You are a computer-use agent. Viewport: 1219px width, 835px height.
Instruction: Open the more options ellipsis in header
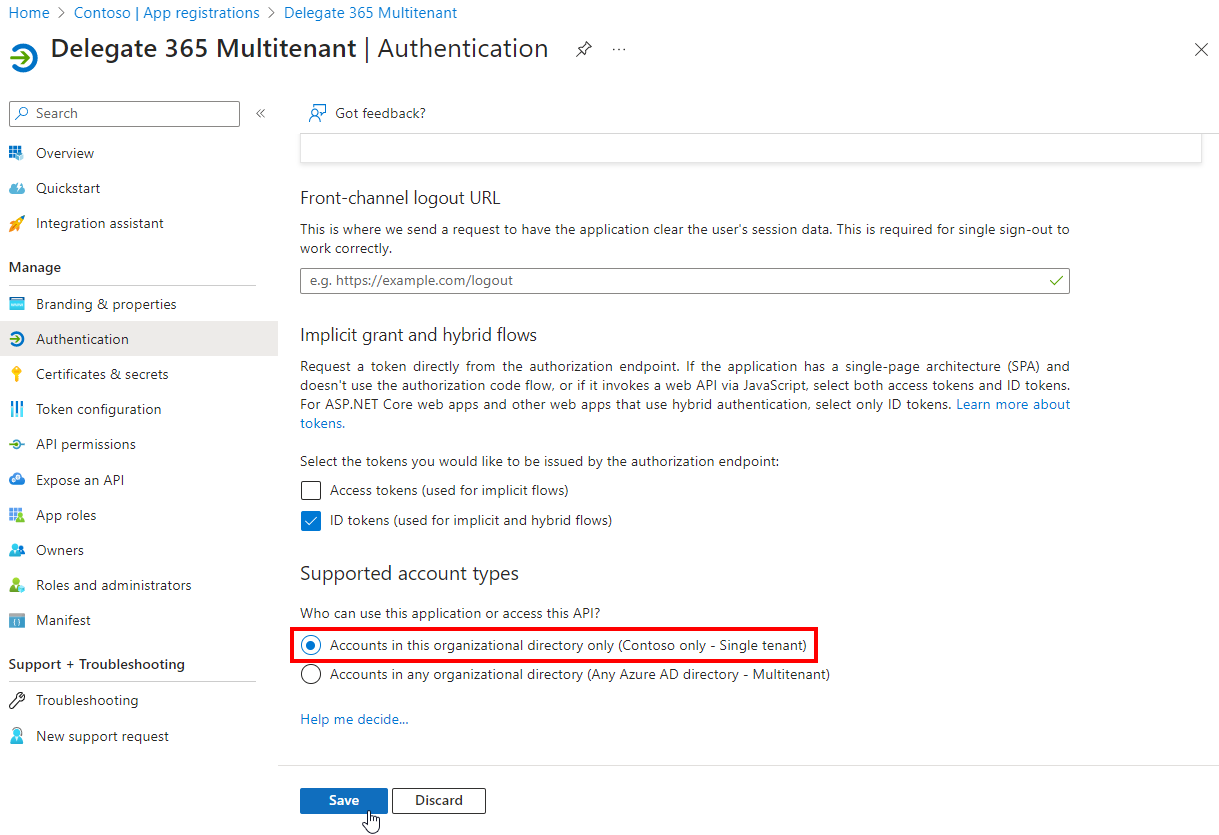(x=619, y=49)
